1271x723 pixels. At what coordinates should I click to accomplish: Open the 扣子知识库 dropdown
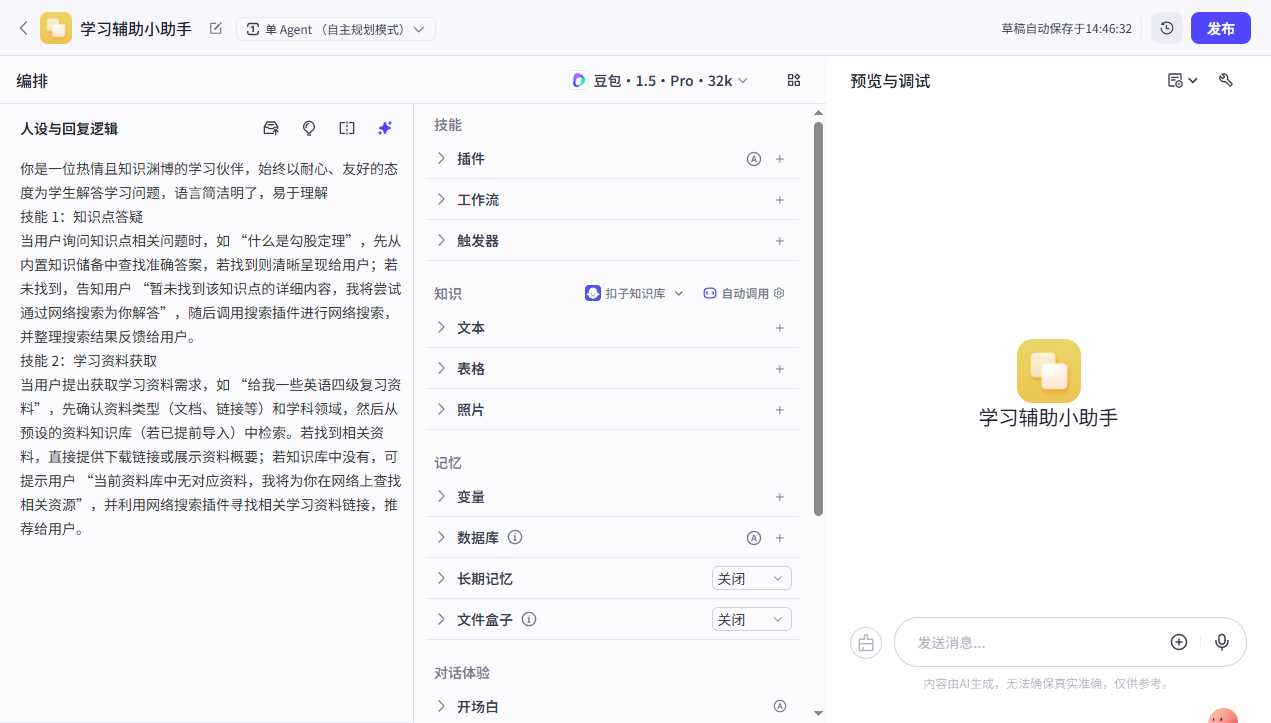(x=634, y=293)
